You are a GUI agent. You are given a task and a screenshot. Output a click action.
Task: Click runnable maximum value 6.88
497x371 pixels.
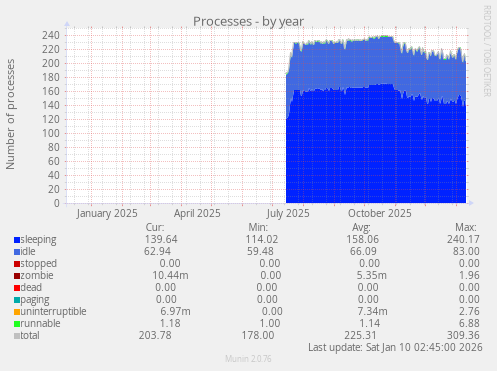point(469,323)
